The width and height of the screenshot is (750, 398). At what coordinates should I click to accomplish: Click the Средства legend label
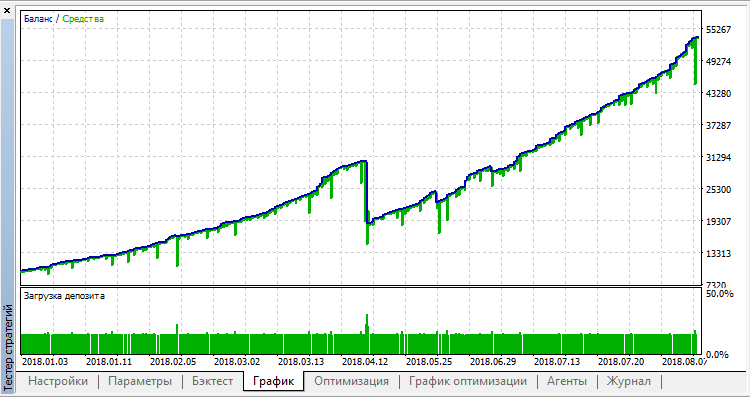83,19
